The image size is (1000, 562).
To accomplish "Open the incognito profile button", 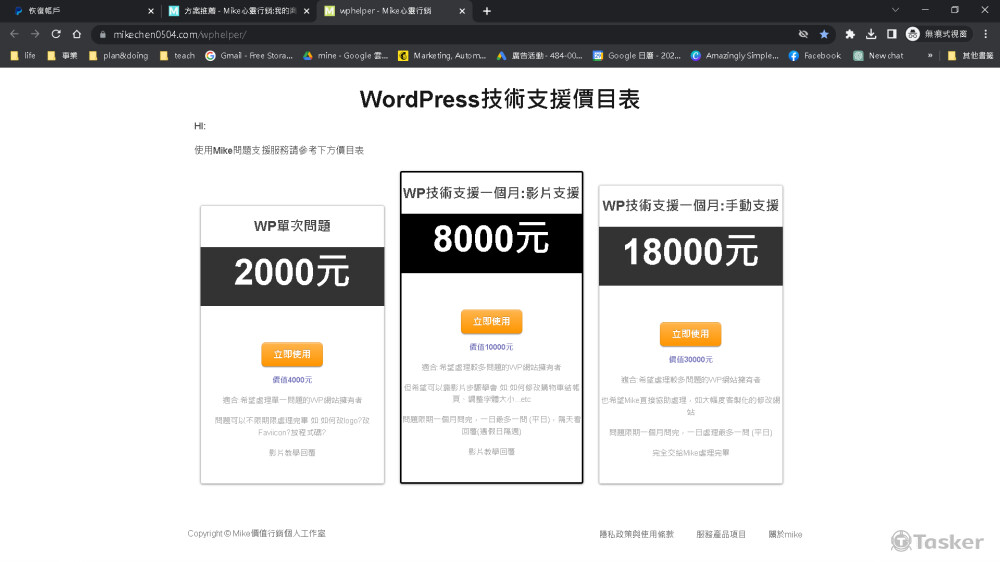I will 938,34.
